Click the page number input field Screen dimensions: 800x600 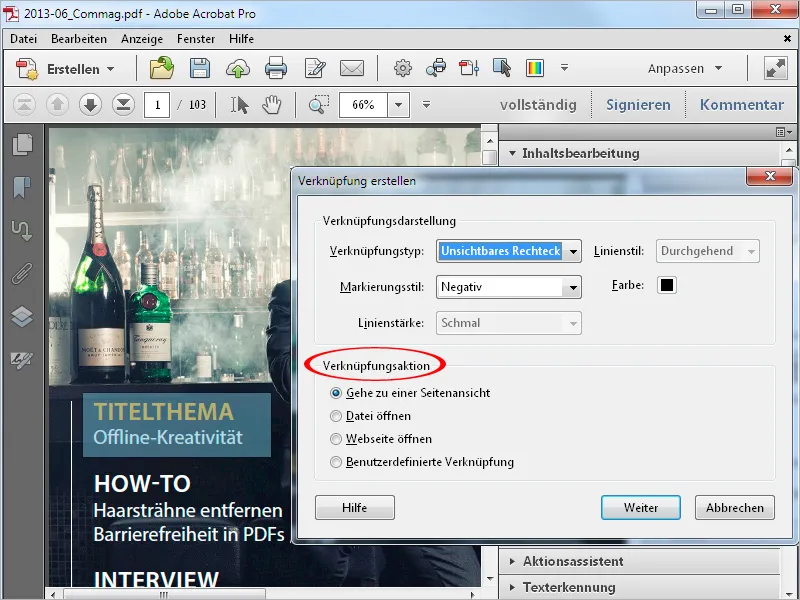(x=157, y=105)
